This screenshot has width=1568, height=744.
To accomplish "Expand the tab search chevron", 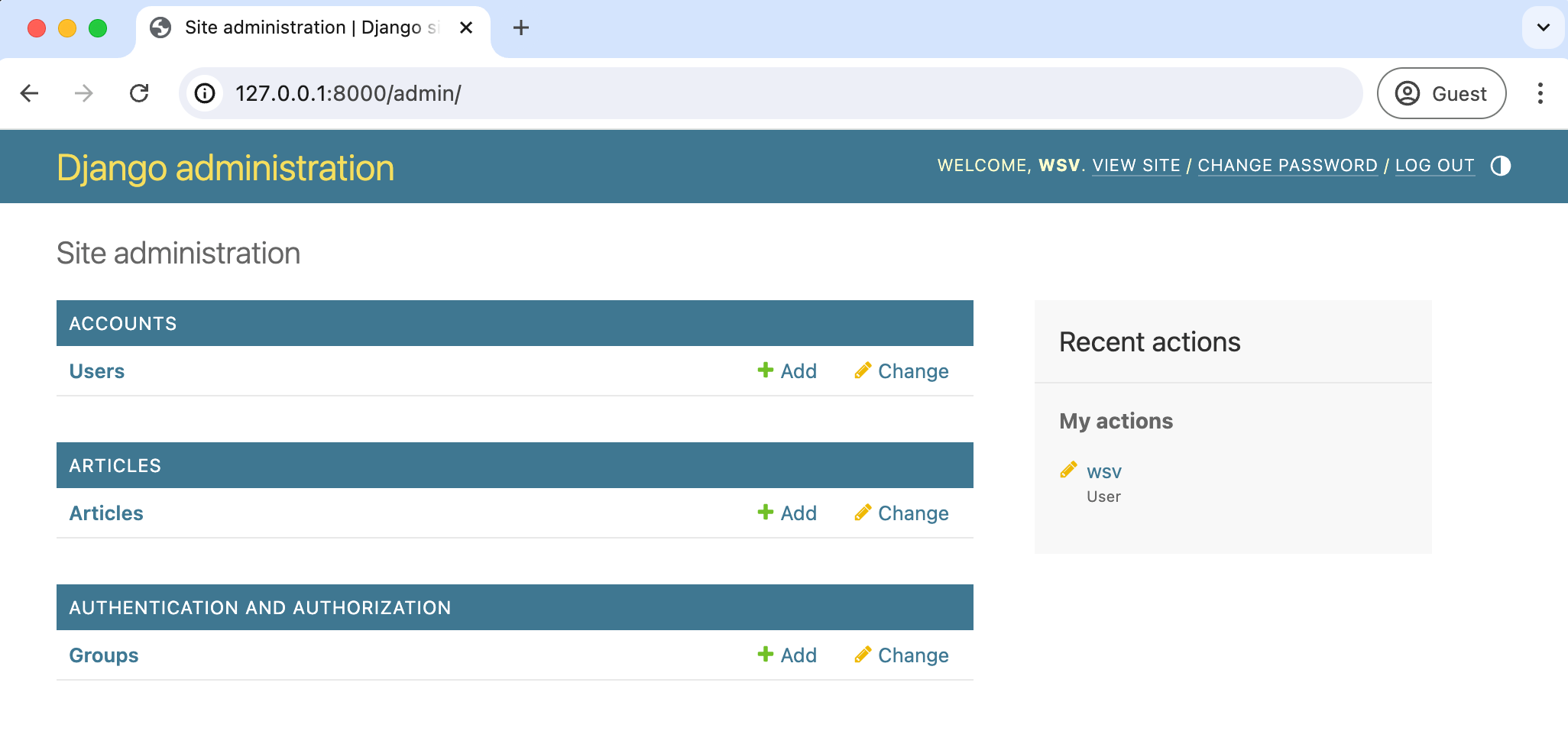I will tap(1543, 27).
